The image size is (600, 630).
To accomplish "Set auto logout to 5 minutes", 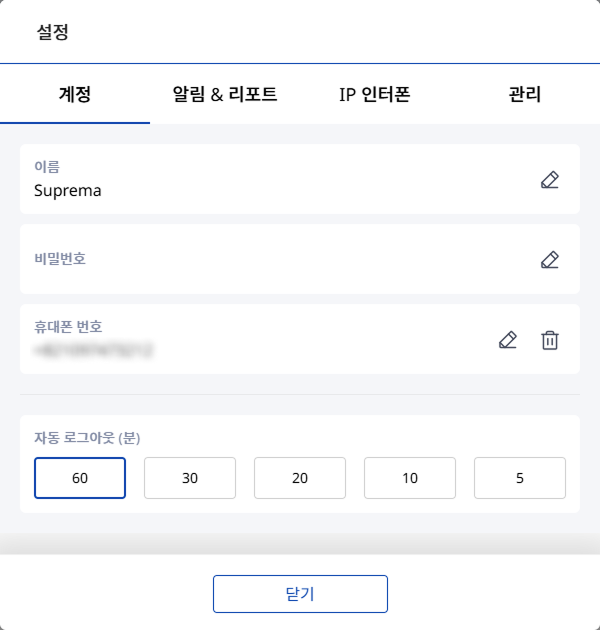I will point(520,478).
